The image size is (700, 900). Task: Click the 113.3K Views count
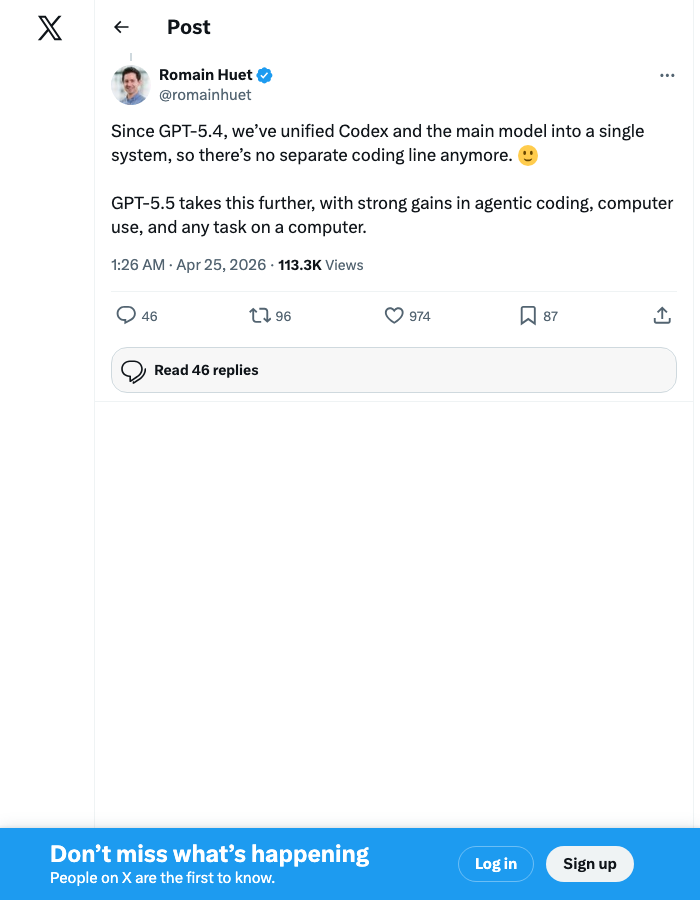tap(320, 265)
